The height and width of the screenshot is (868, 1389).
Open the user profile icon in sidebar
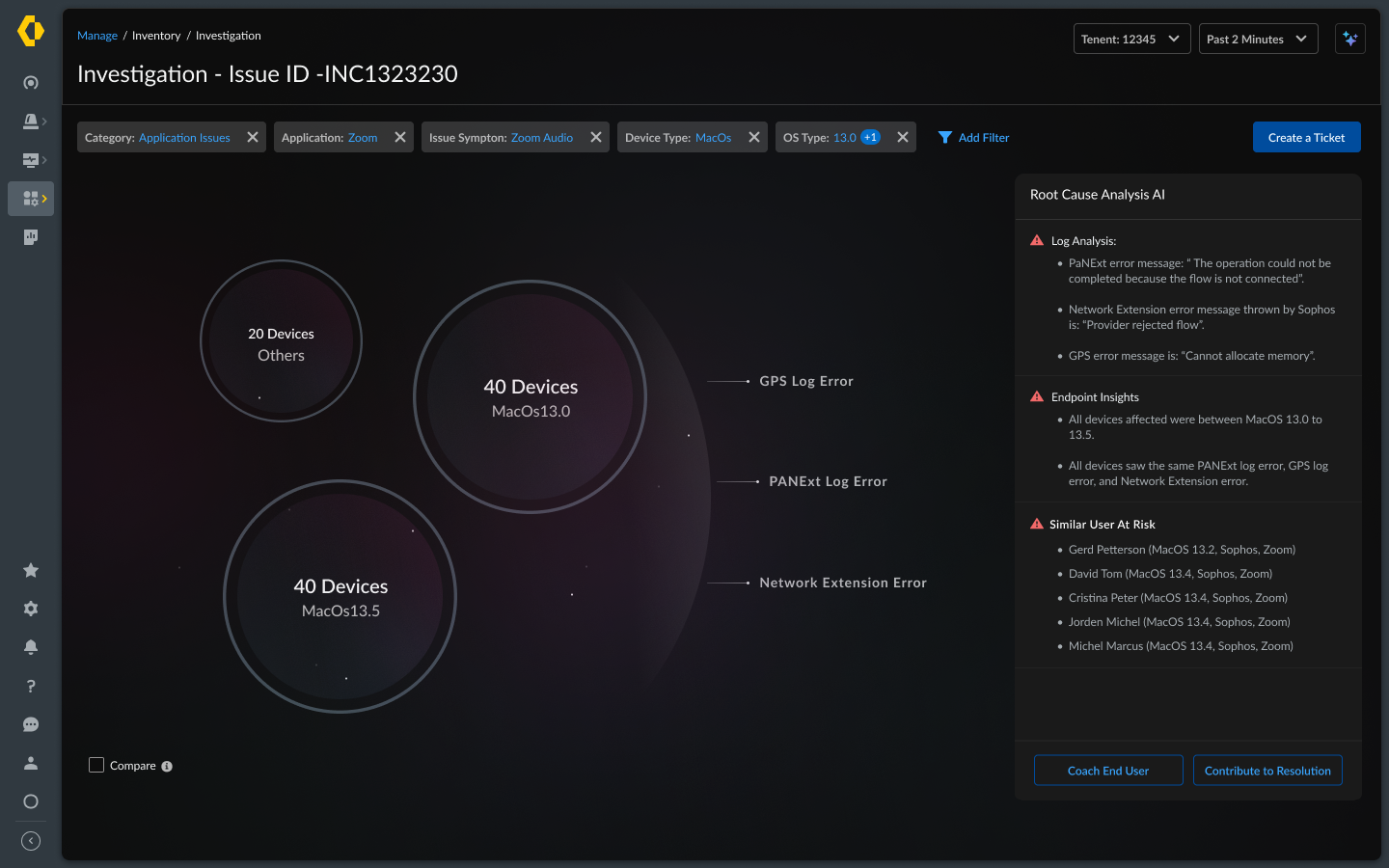tap(31, 763)
